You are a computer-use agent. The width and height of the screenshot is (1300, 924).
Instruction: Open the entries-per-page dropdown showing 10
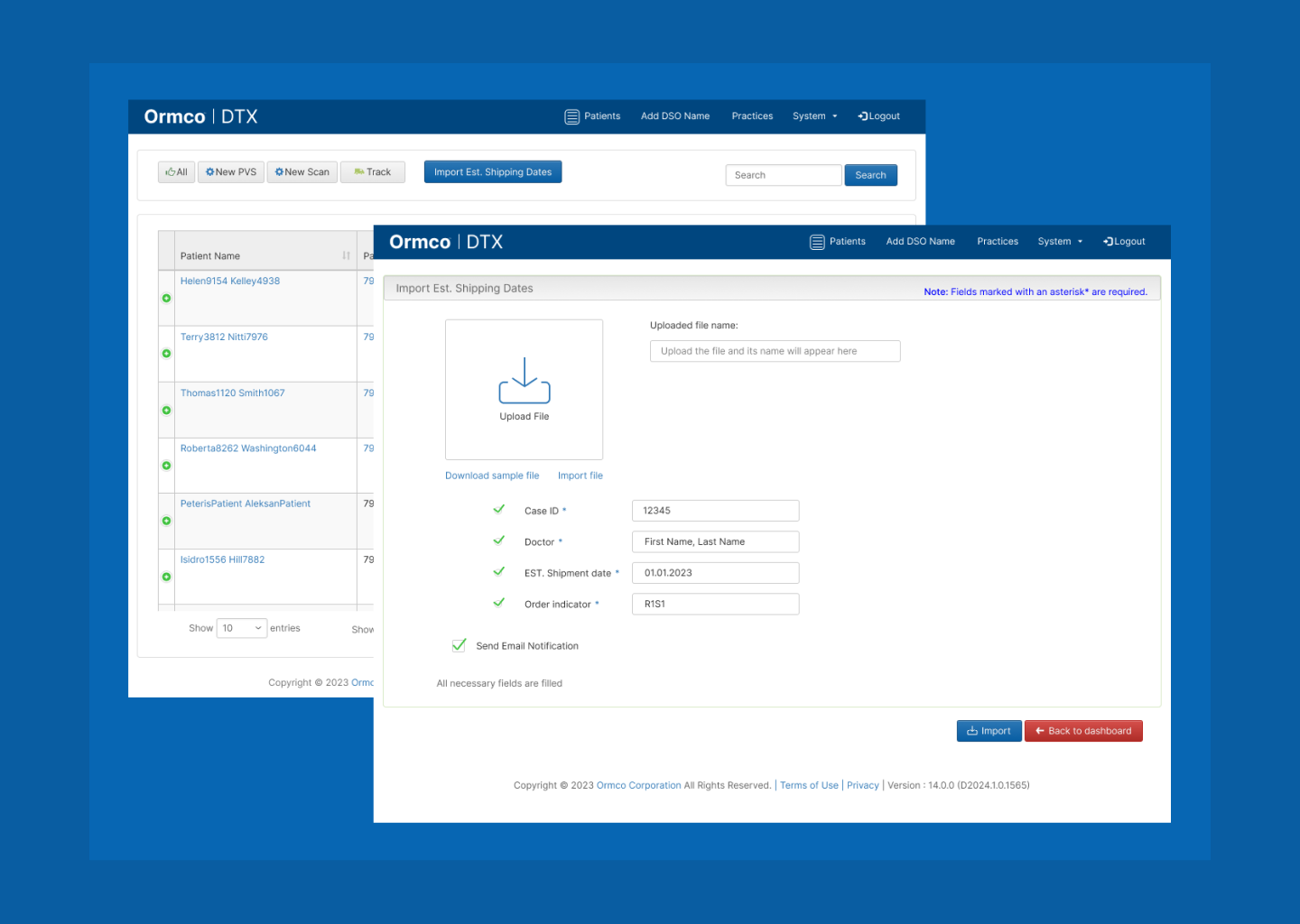242,628
